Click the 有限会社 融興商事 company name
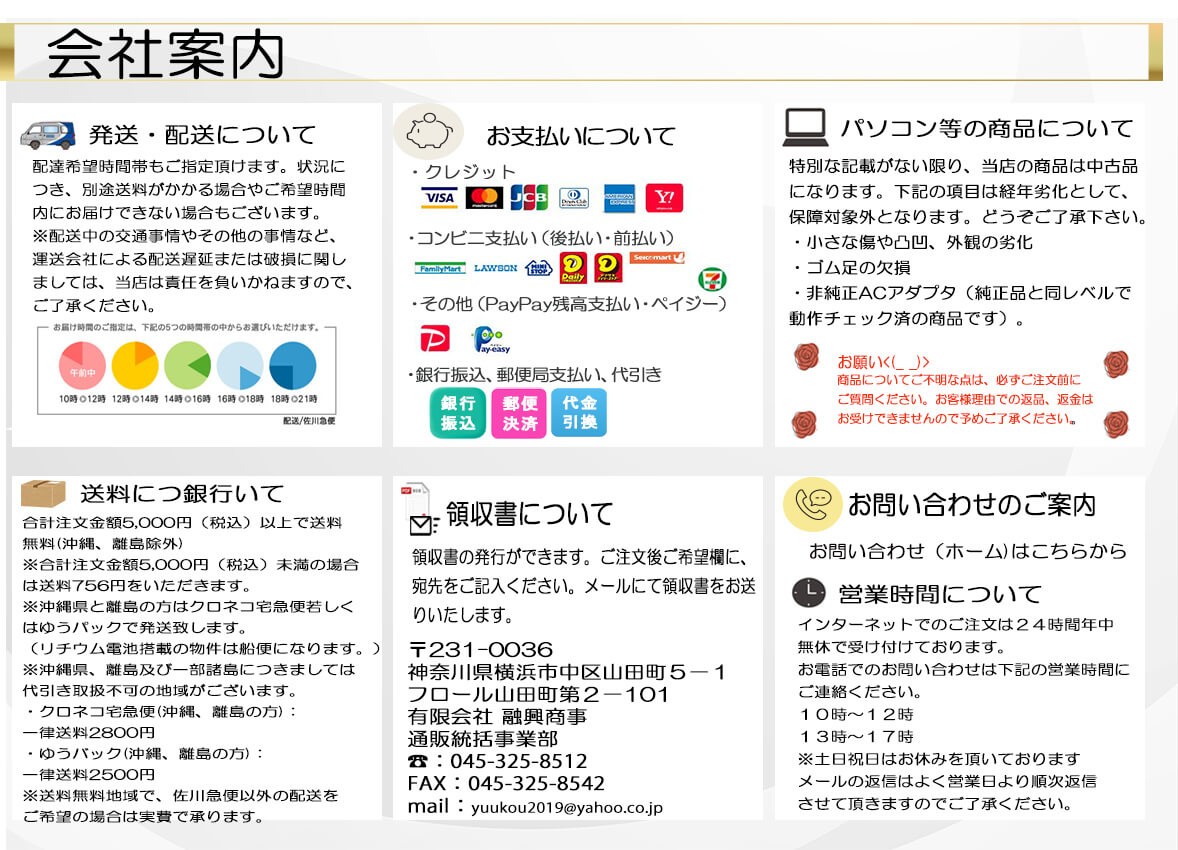 click(x=497, y=716)
